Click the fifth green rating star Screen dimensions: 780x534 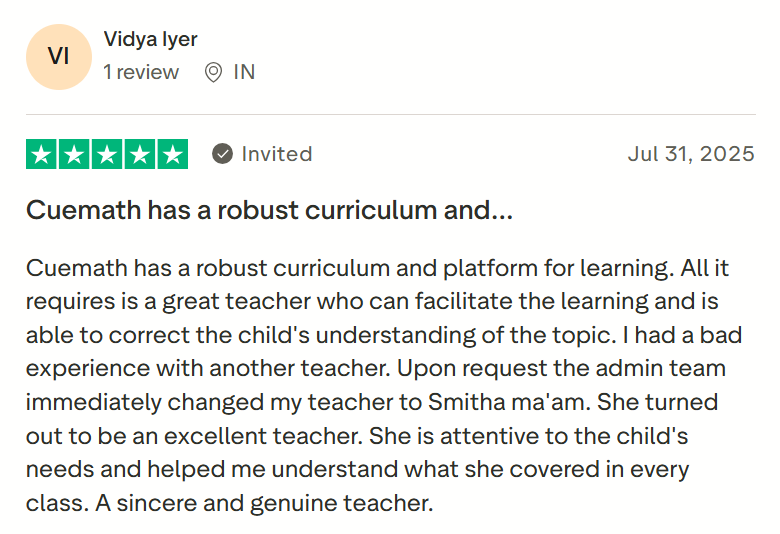(x=173, y=154)
